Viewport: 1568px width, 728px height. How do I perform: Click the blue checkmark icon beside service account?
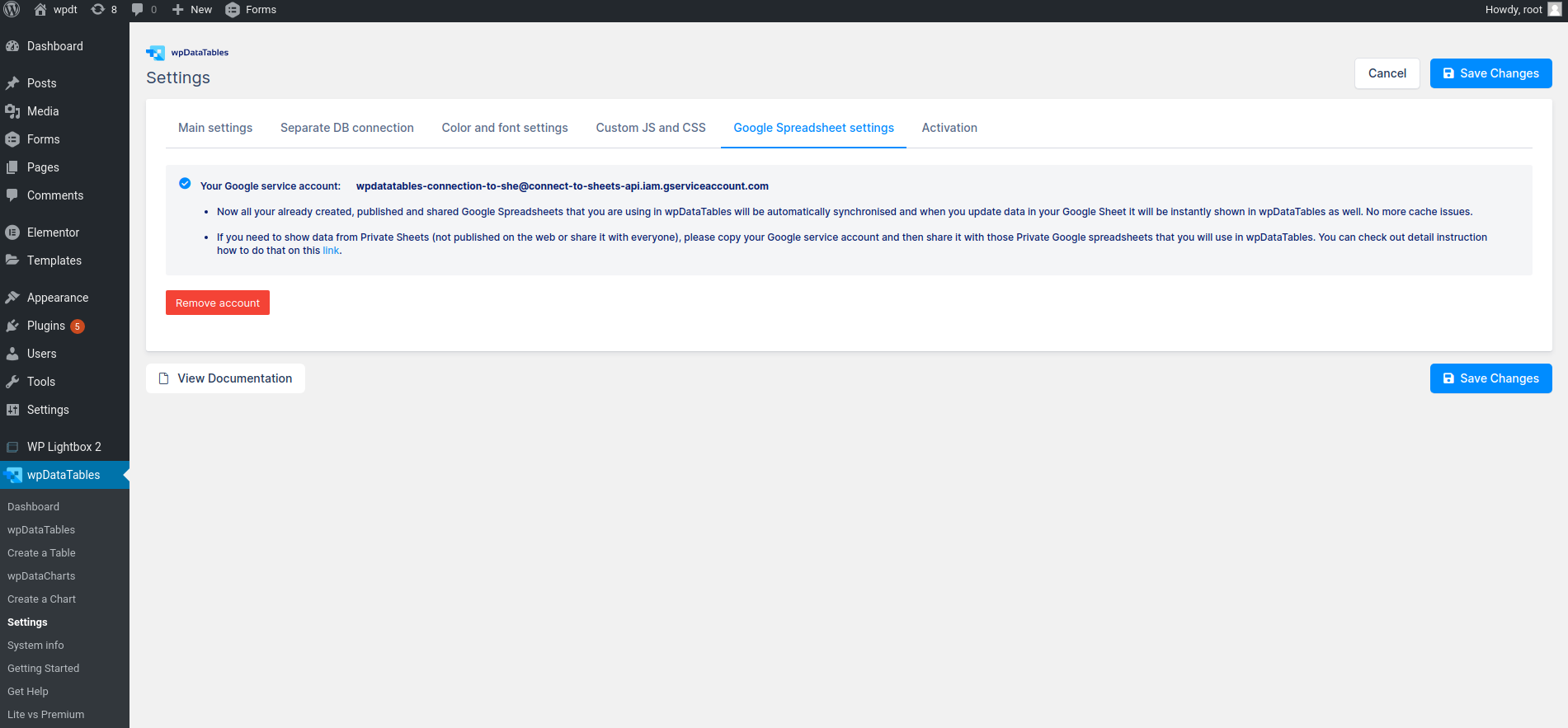coord(185,183)
